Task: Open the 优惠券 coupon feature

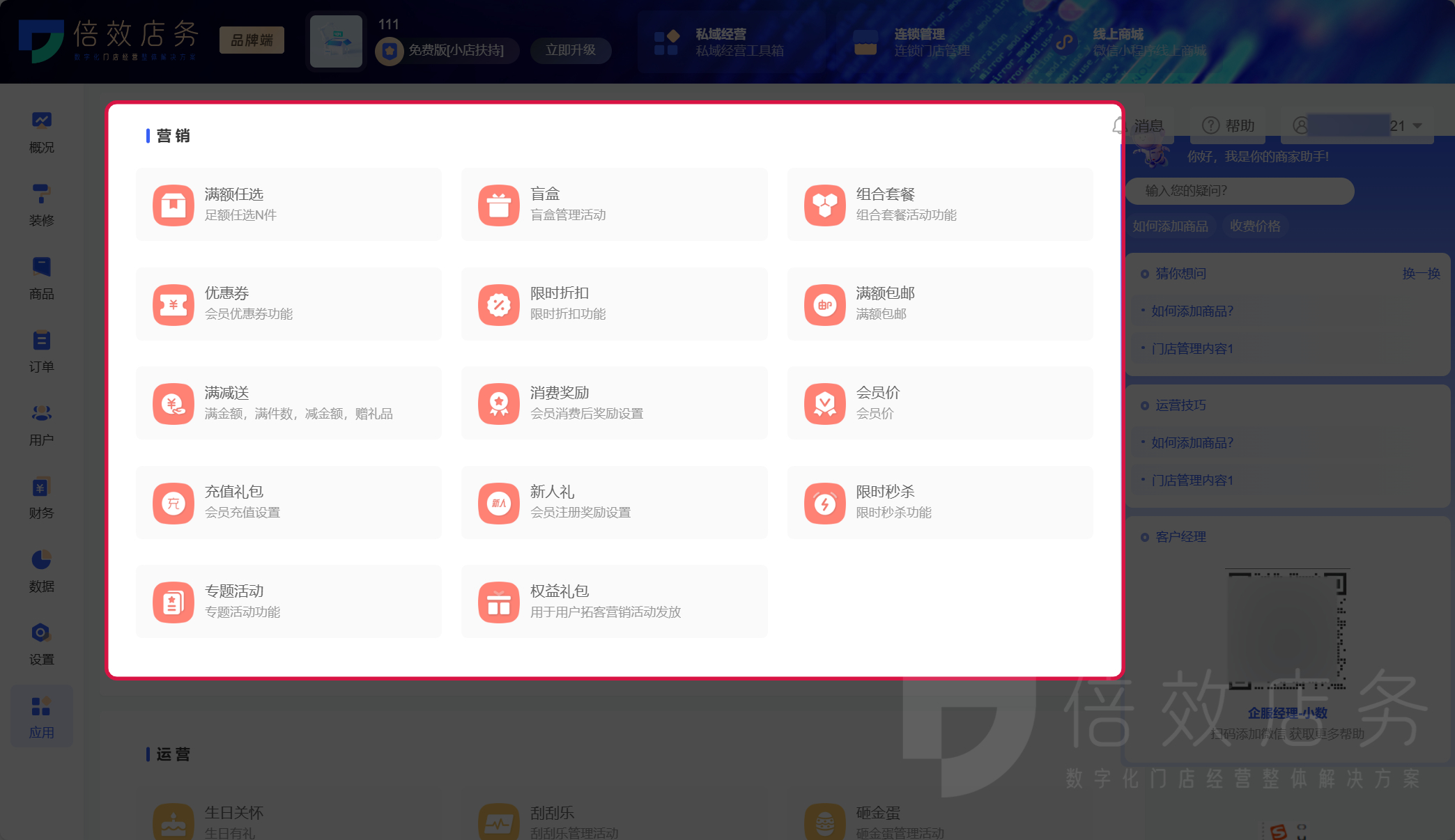Action: coord(288,304)
